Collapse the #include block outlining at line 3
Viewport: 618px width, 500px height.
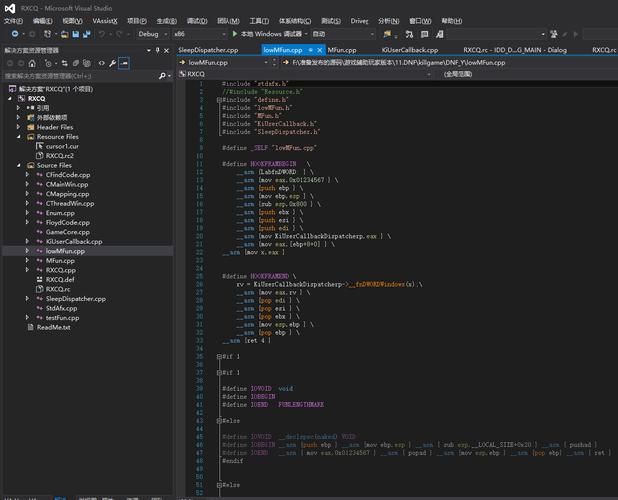point(219,100)
